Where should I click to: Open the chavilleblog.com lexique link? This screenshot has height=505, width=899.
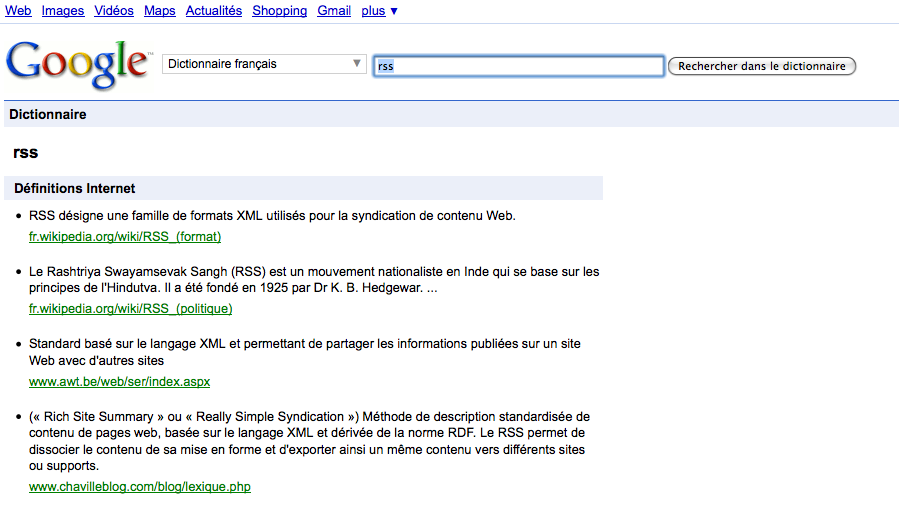(x=140, y=487)
